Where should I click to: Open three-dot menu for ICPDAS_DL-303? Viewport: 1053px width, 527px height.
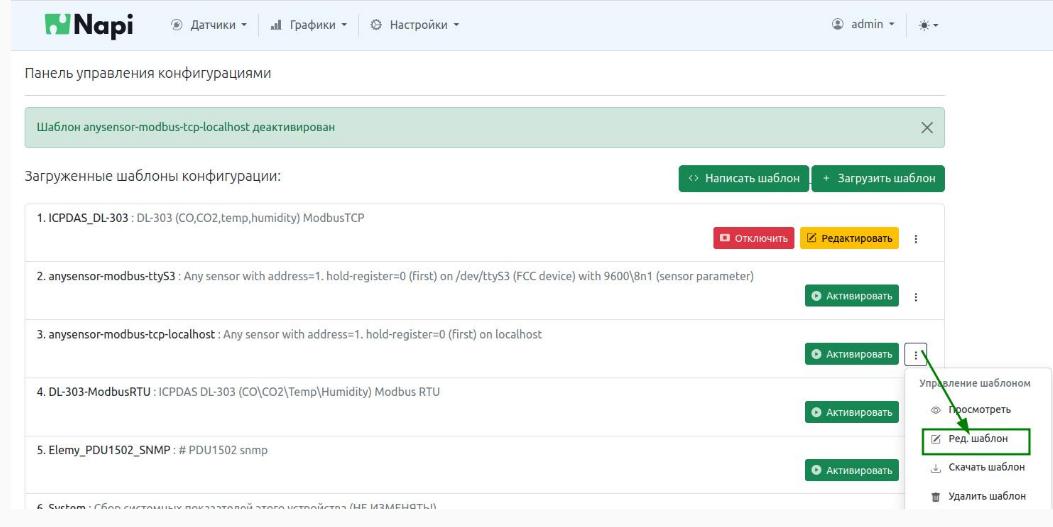point(916,239)
